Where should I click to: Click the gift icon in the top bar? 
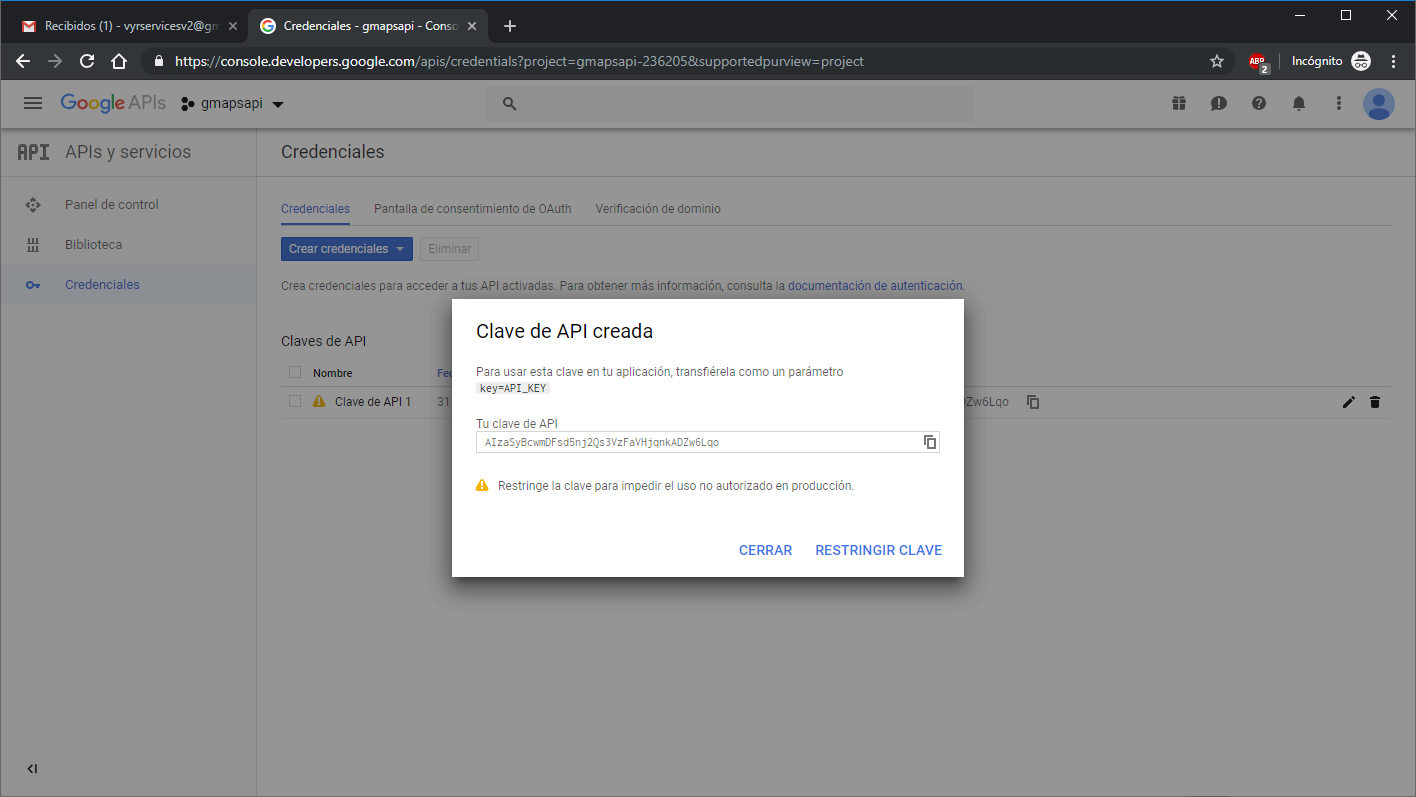coord(1179,103)
